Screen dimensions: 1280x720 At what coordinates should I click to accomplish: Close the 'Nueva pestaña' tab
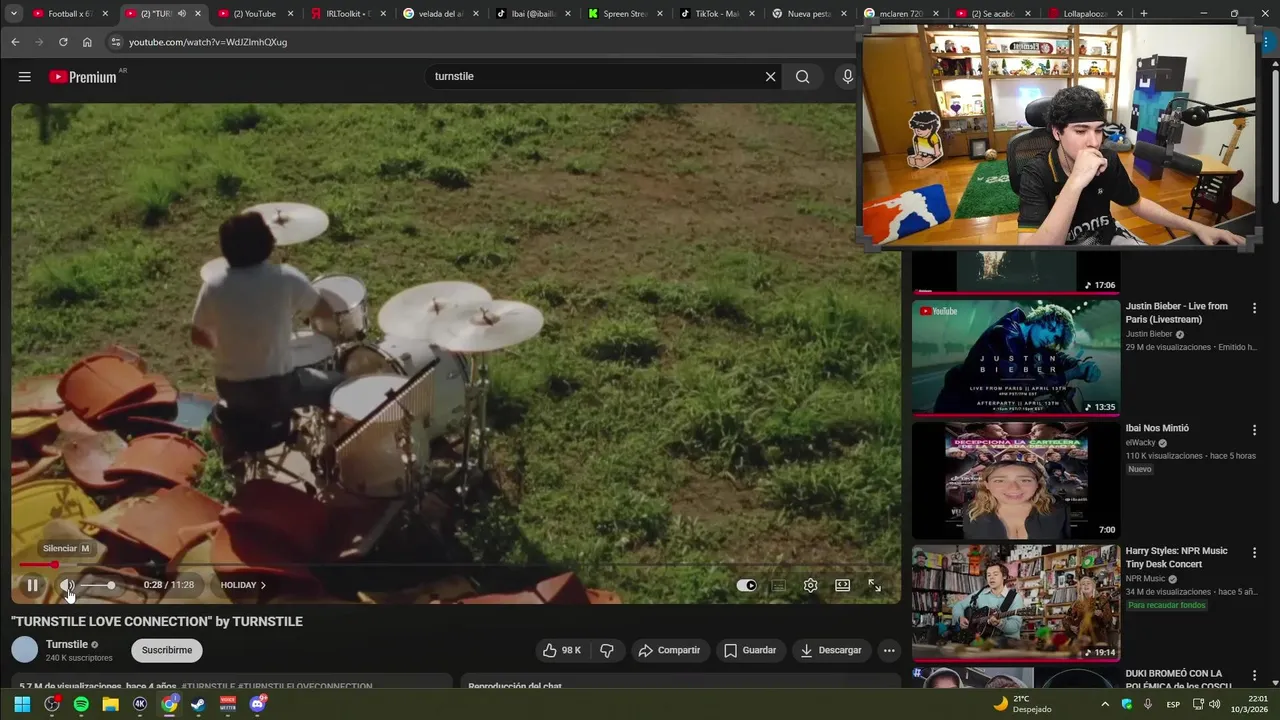point(844,14)
